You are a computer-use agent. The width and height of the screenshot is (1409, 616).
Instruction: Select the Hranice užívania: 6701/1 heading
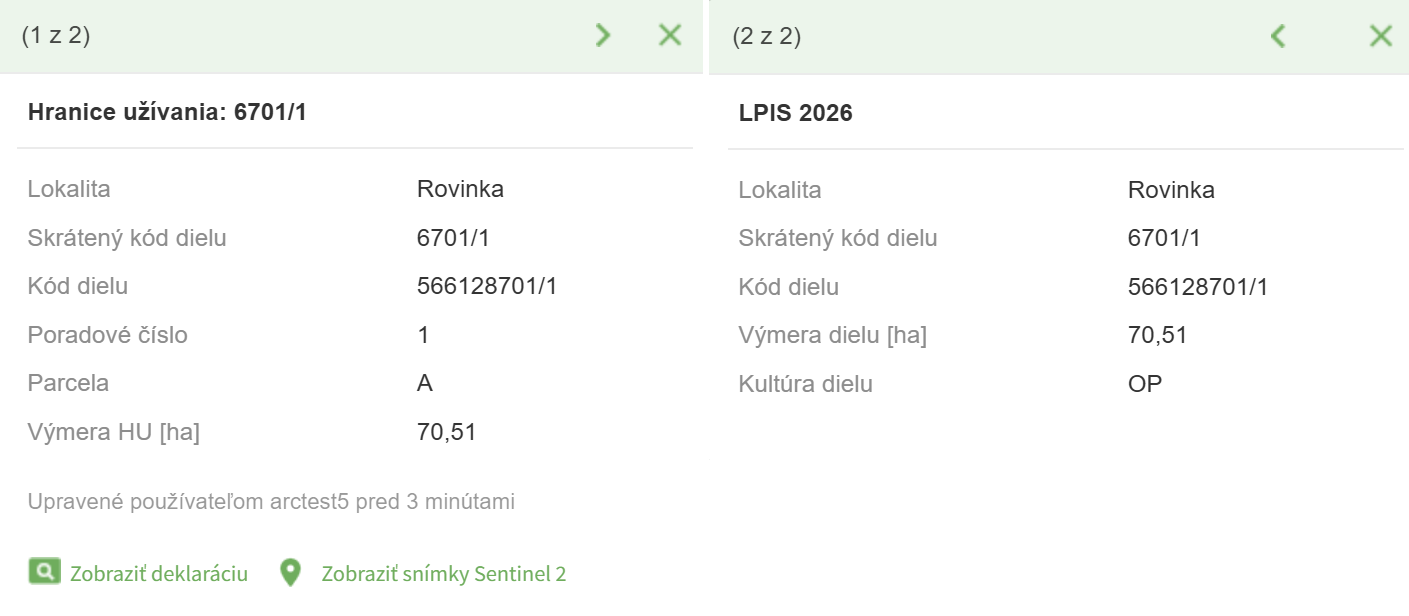tap(167, 113)
